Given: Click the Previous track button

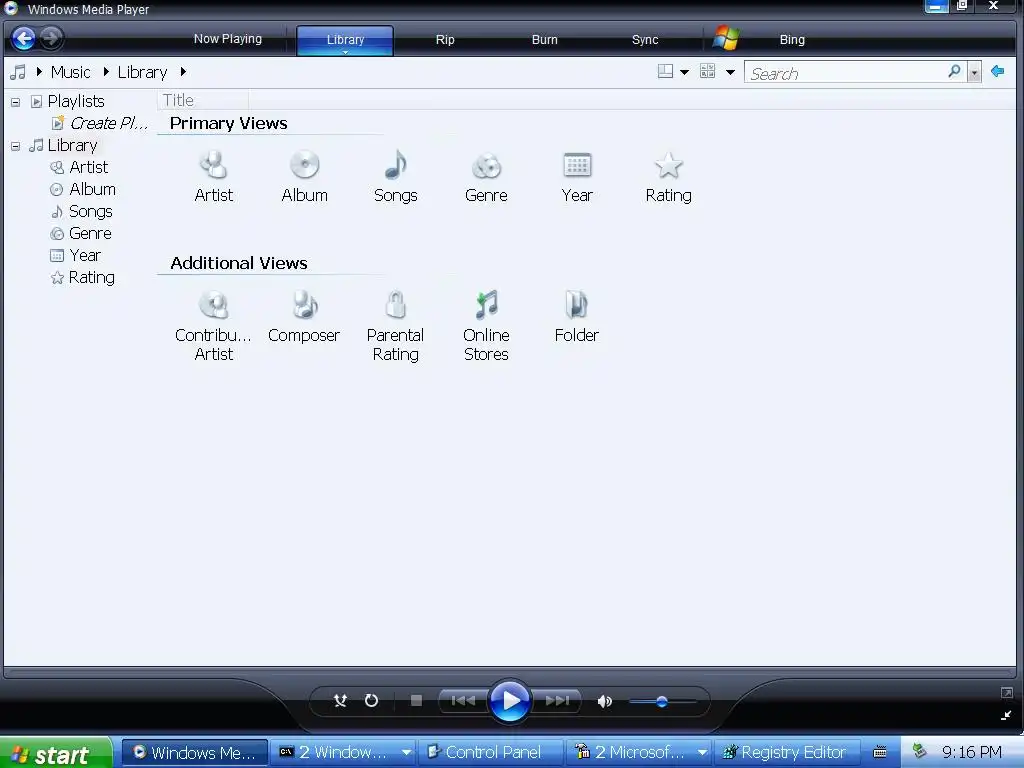Looking at the screenshot, I should click(463, 701).
